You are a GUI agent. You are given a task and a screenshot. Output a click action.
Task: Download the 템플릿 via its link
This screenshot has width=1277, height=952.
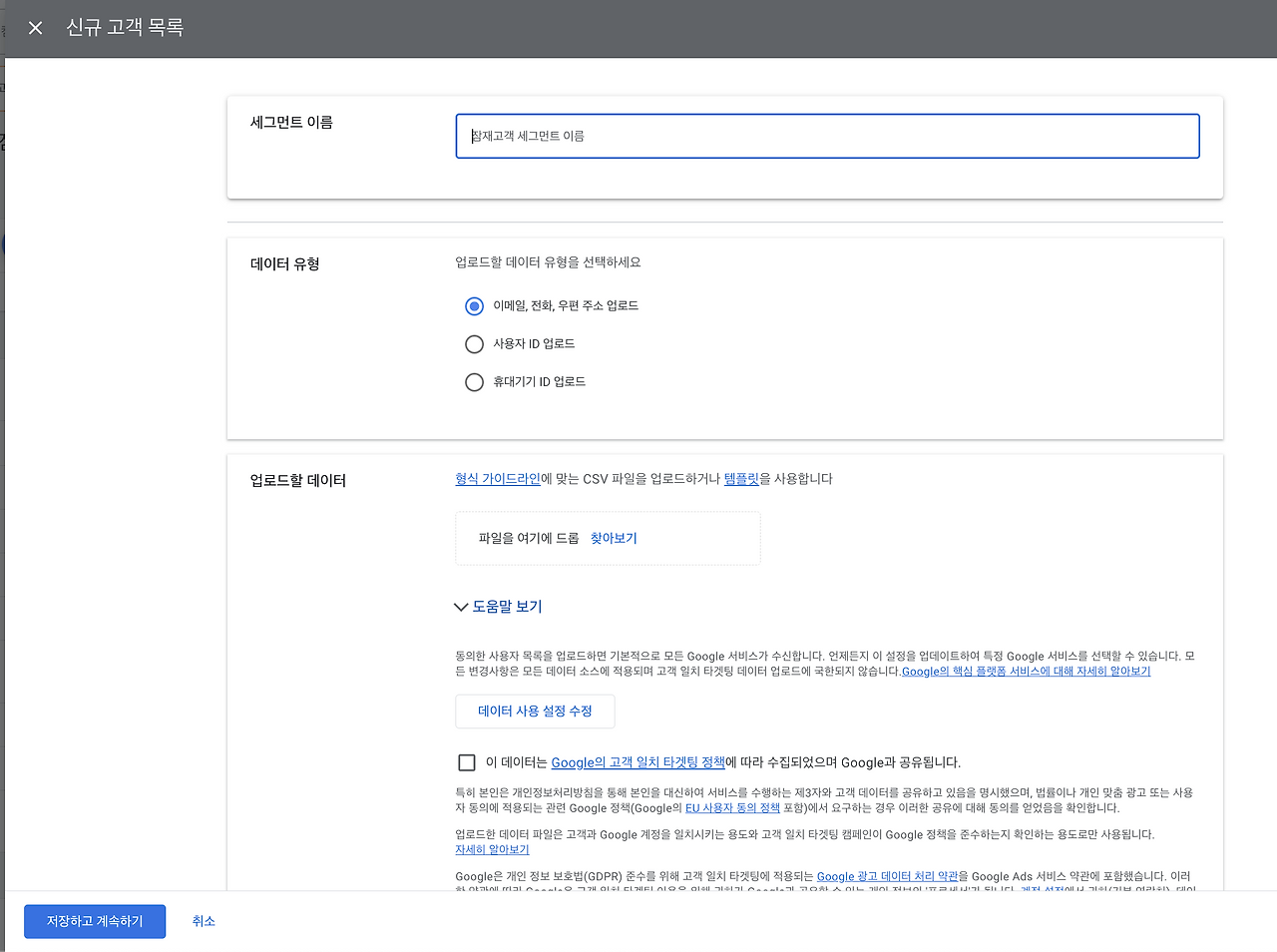741,478
